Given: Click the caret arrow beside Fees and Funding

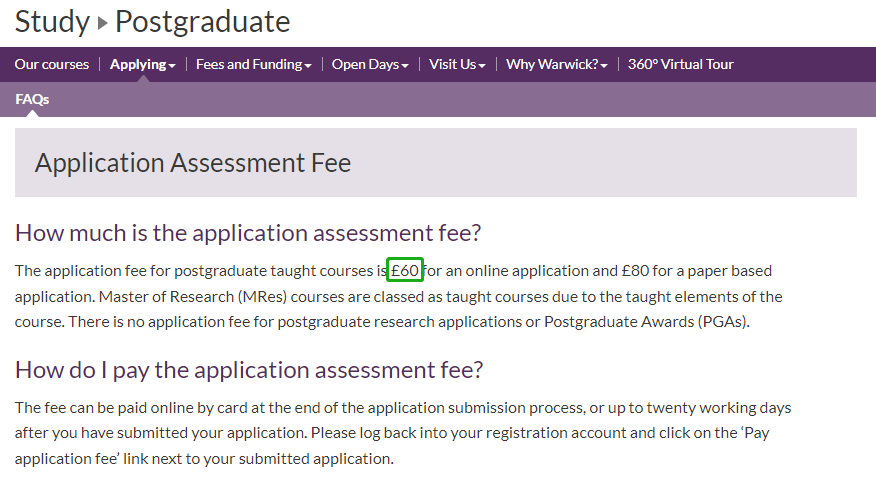Looking at the screenshot, I should tap(308, 66).
